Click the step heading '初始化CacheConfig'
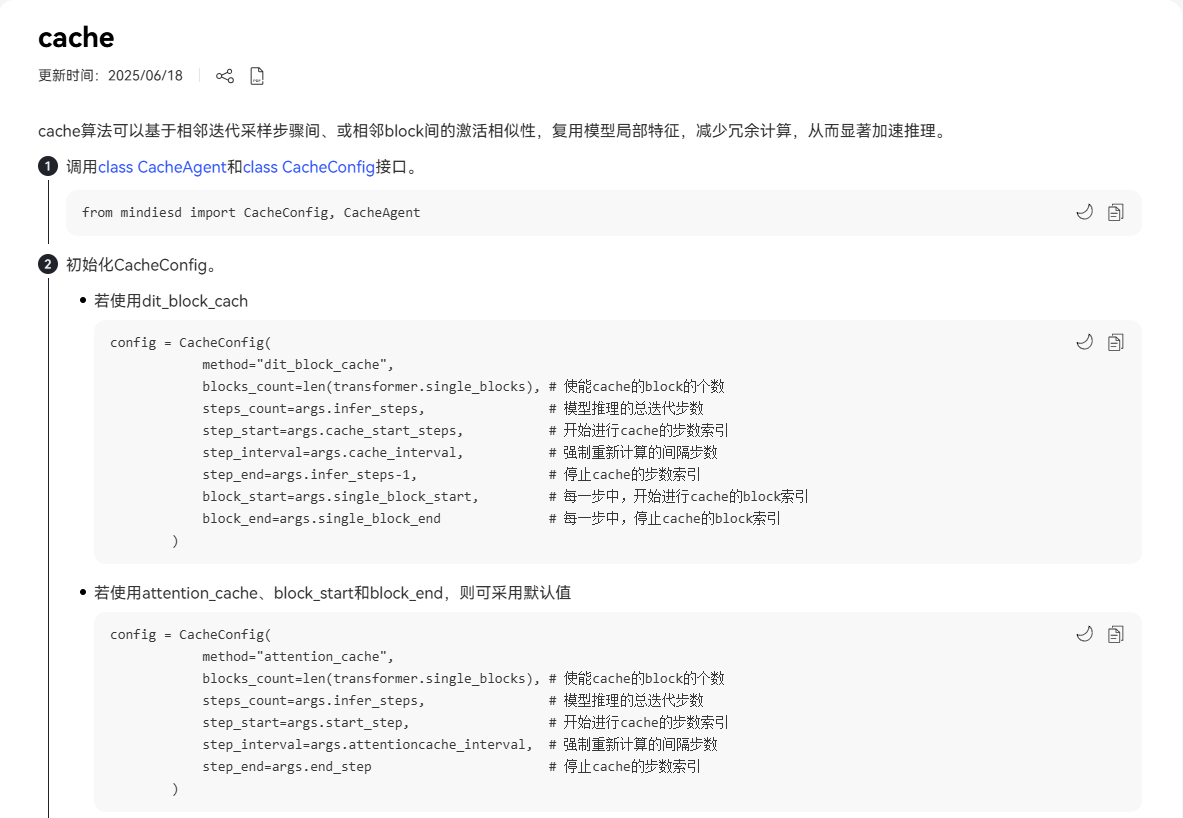 [x=142, y=265]
